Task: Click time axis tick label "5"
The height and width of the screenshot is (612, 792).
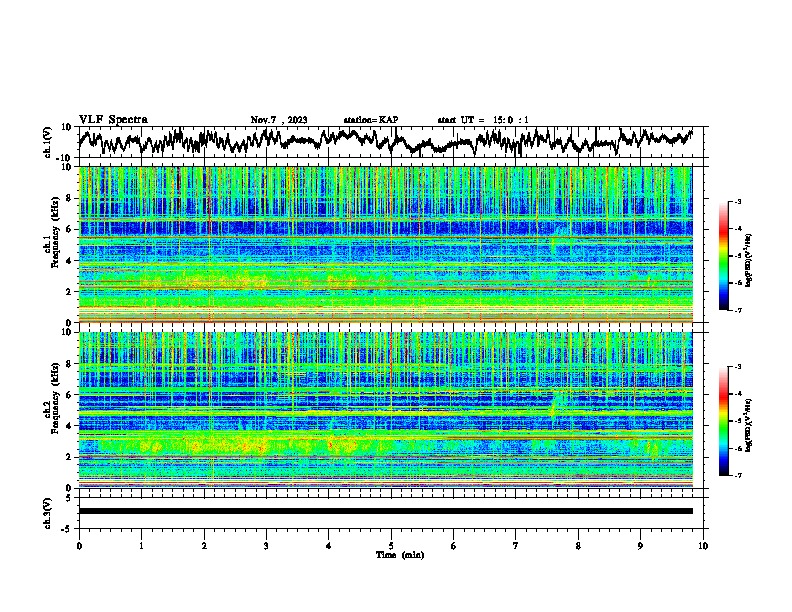Action: point(391,546)
